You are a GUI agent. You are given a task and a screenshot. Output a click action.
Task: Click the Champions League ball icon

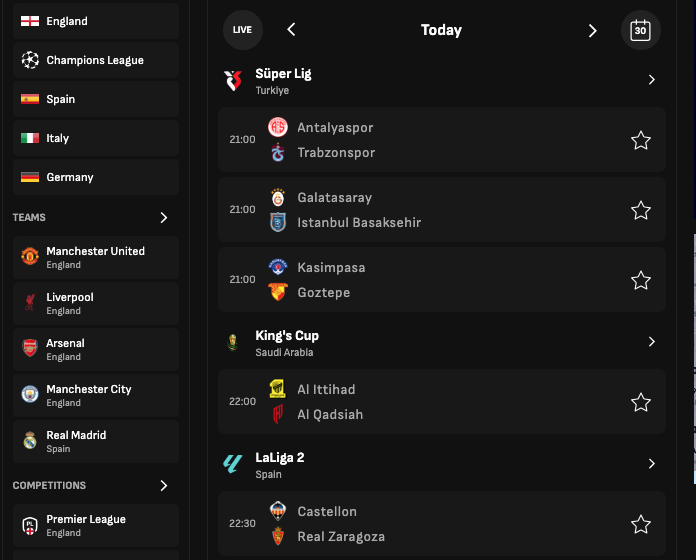tap(30, 60)
